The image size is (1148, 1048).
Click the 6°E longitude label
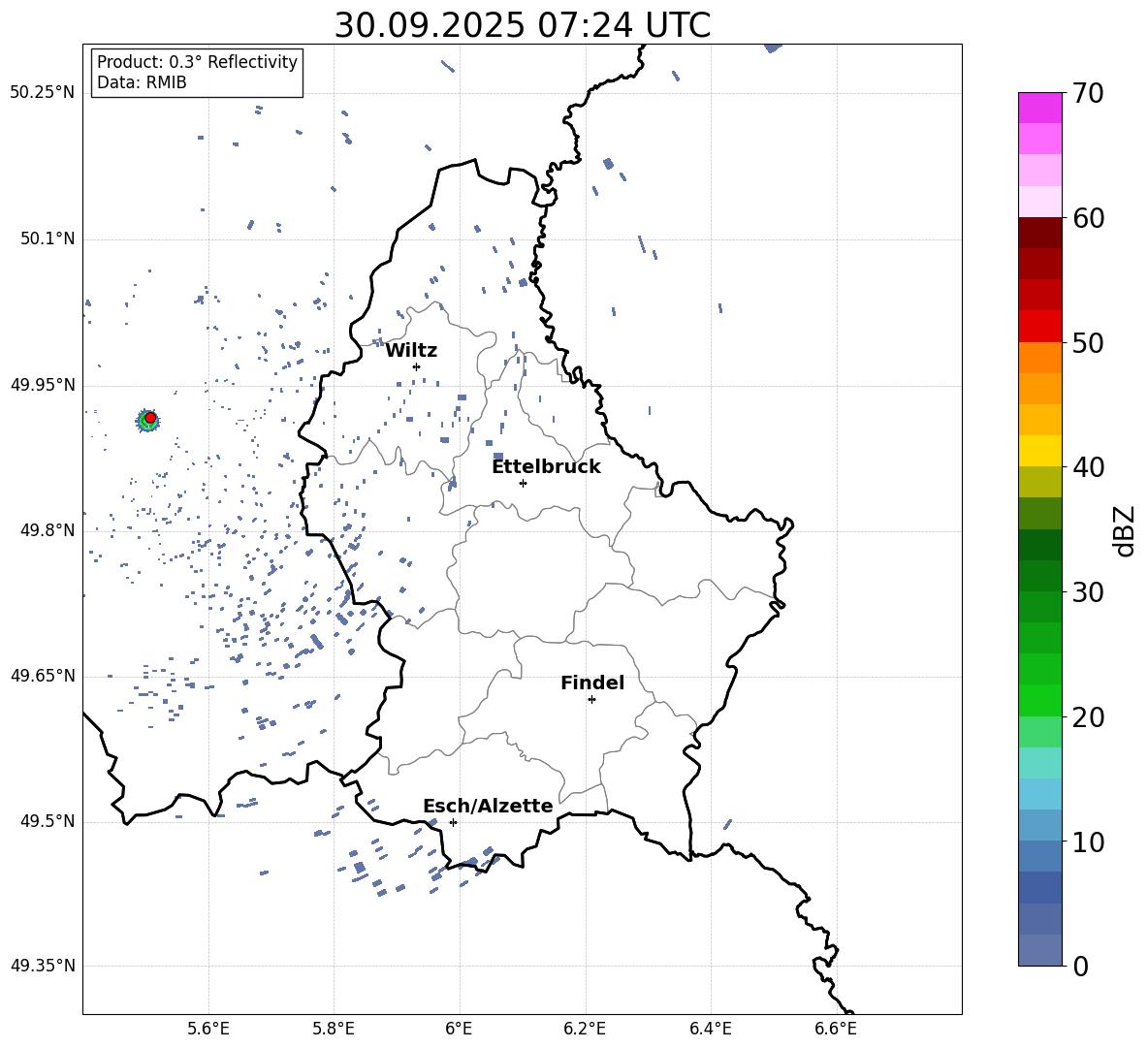pyautogui.click(x=459, y=1029)
